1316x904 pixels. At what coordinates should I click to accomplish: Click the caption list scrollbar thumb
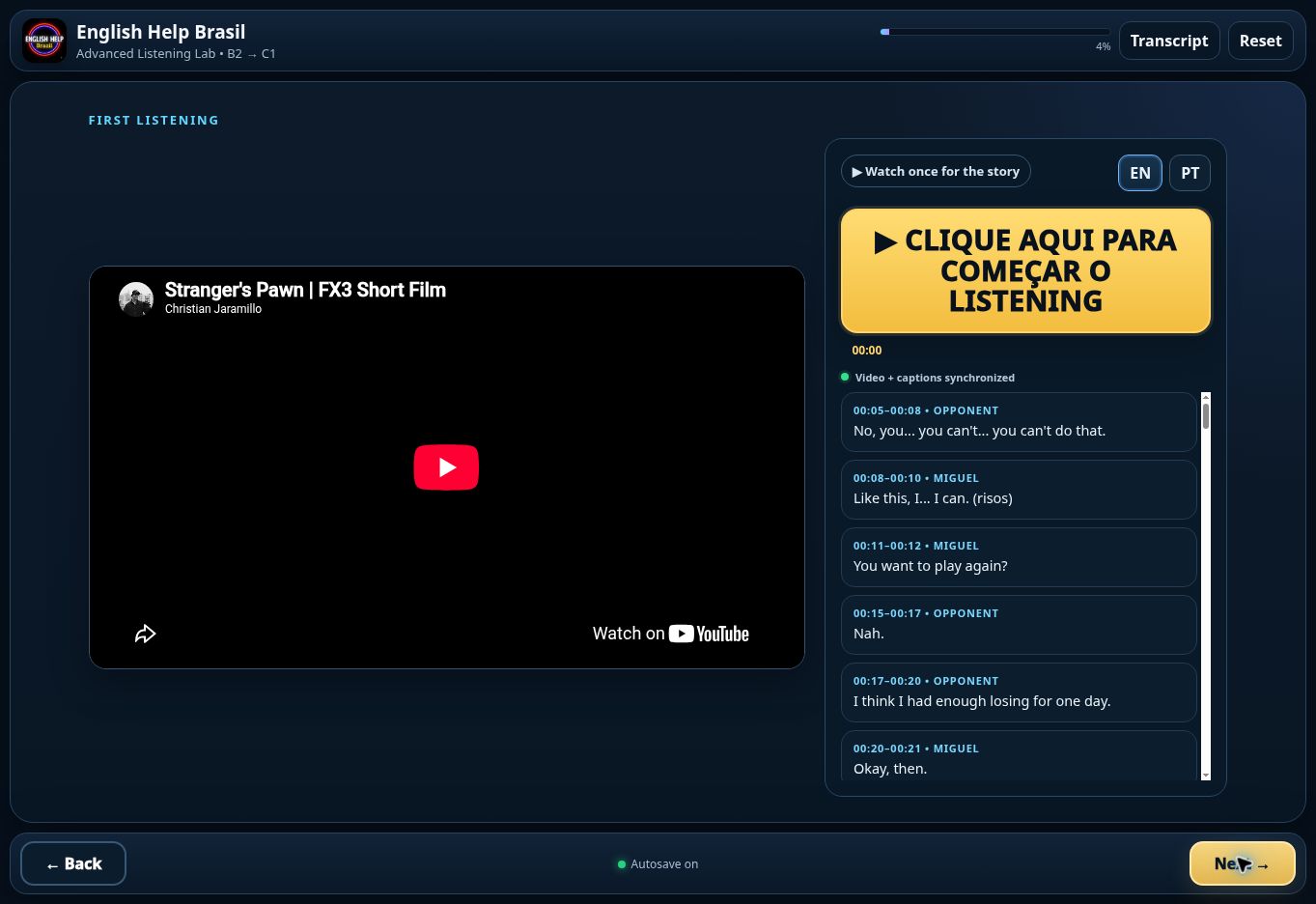(x=1206, y=415)
